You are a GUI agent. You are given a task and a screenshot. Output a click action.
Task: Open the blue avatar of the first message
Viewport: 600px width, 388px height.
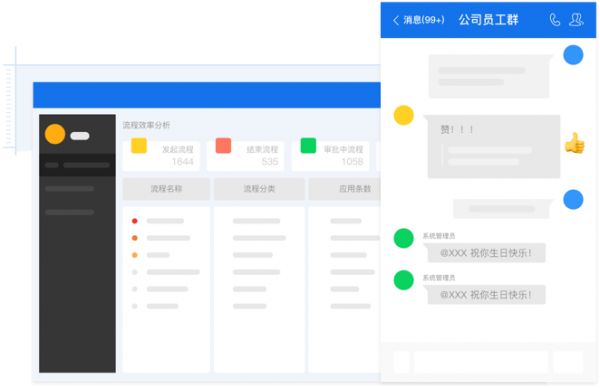point(573,55)
